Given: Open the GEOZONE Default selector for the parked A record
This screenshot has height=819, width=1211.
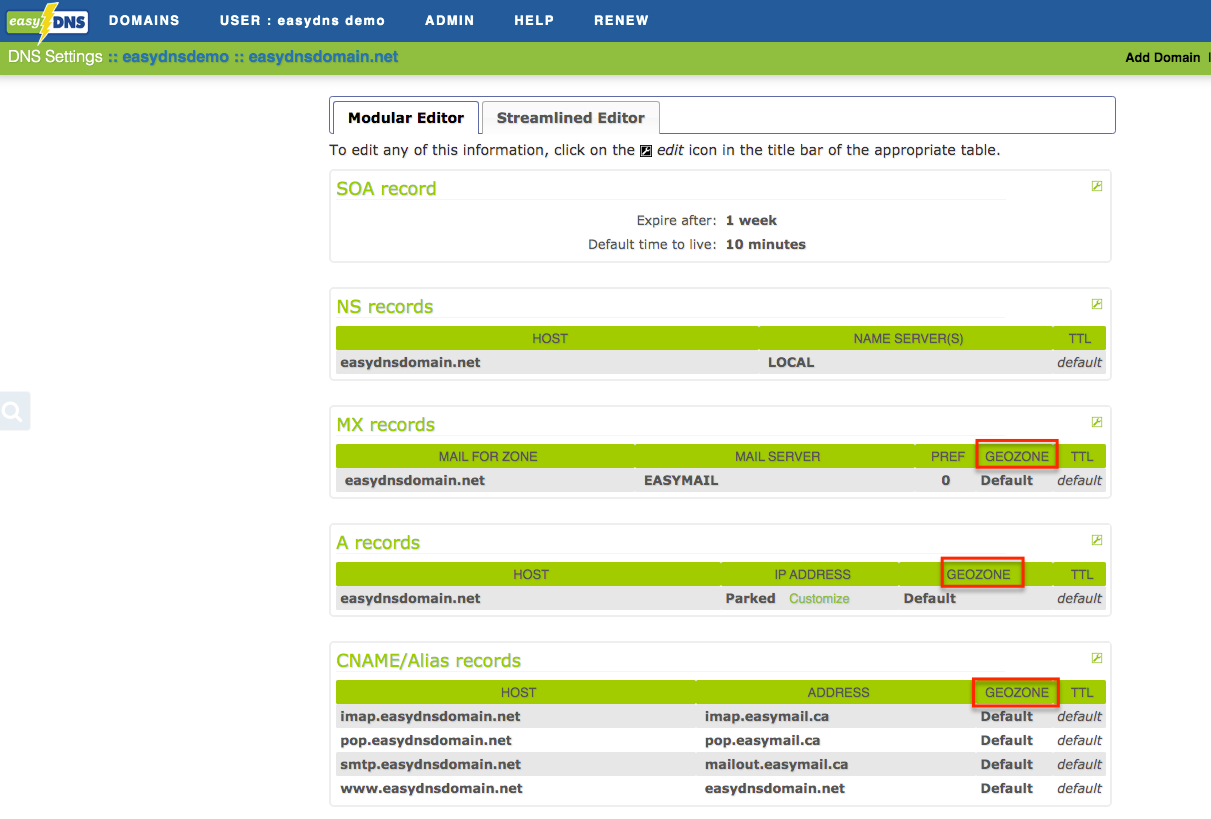Looking at the screenshot, I should (929, 598).
